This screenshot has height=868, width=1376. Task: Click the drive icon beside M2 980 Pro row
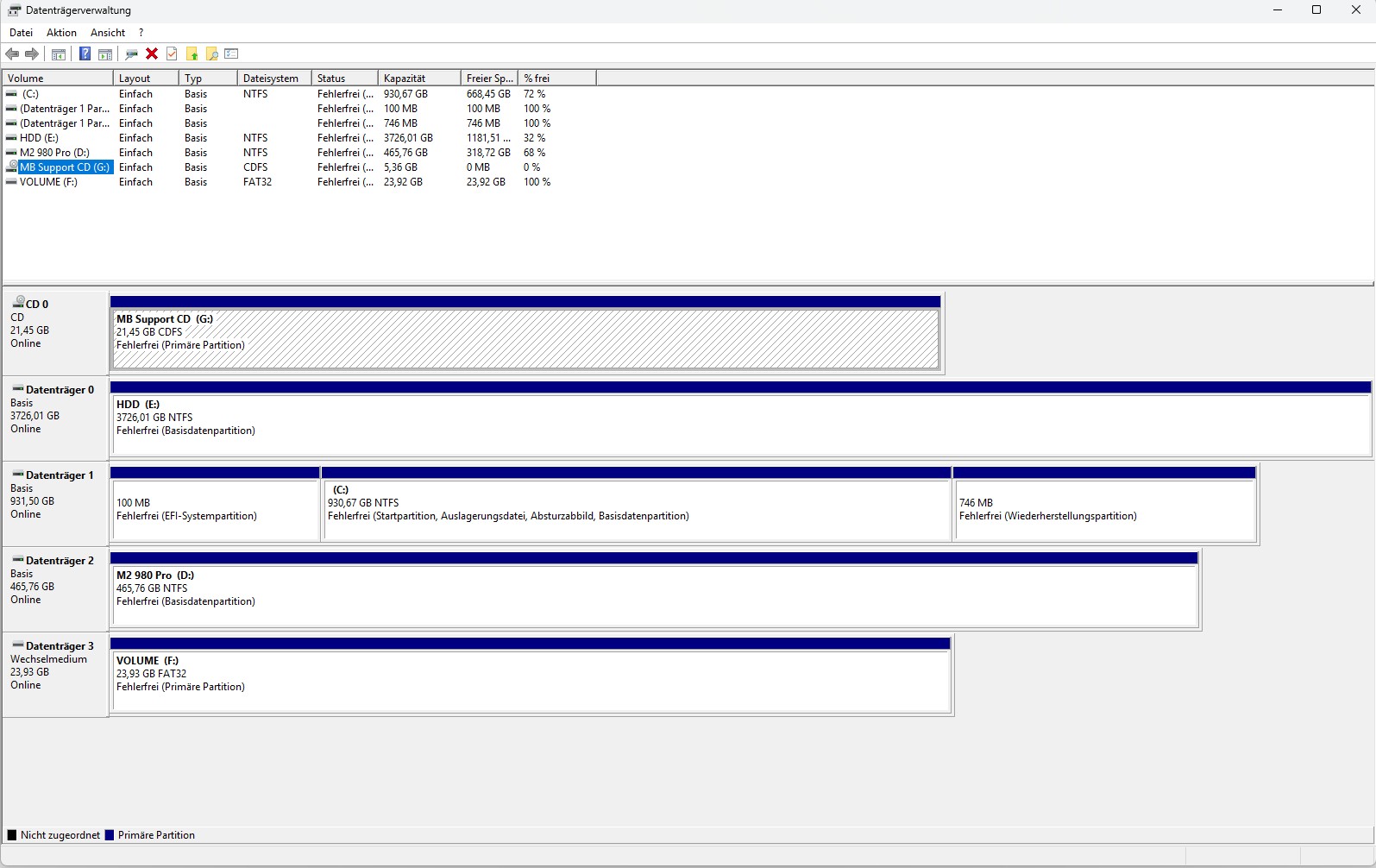coord(11,153)
